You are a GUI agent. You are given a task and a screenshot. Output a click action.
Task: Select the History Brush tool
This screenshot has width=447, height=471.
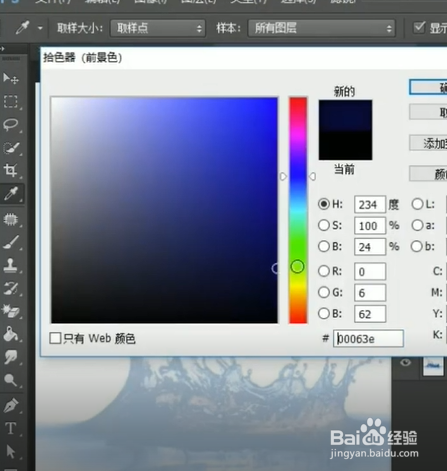point(11,289)
